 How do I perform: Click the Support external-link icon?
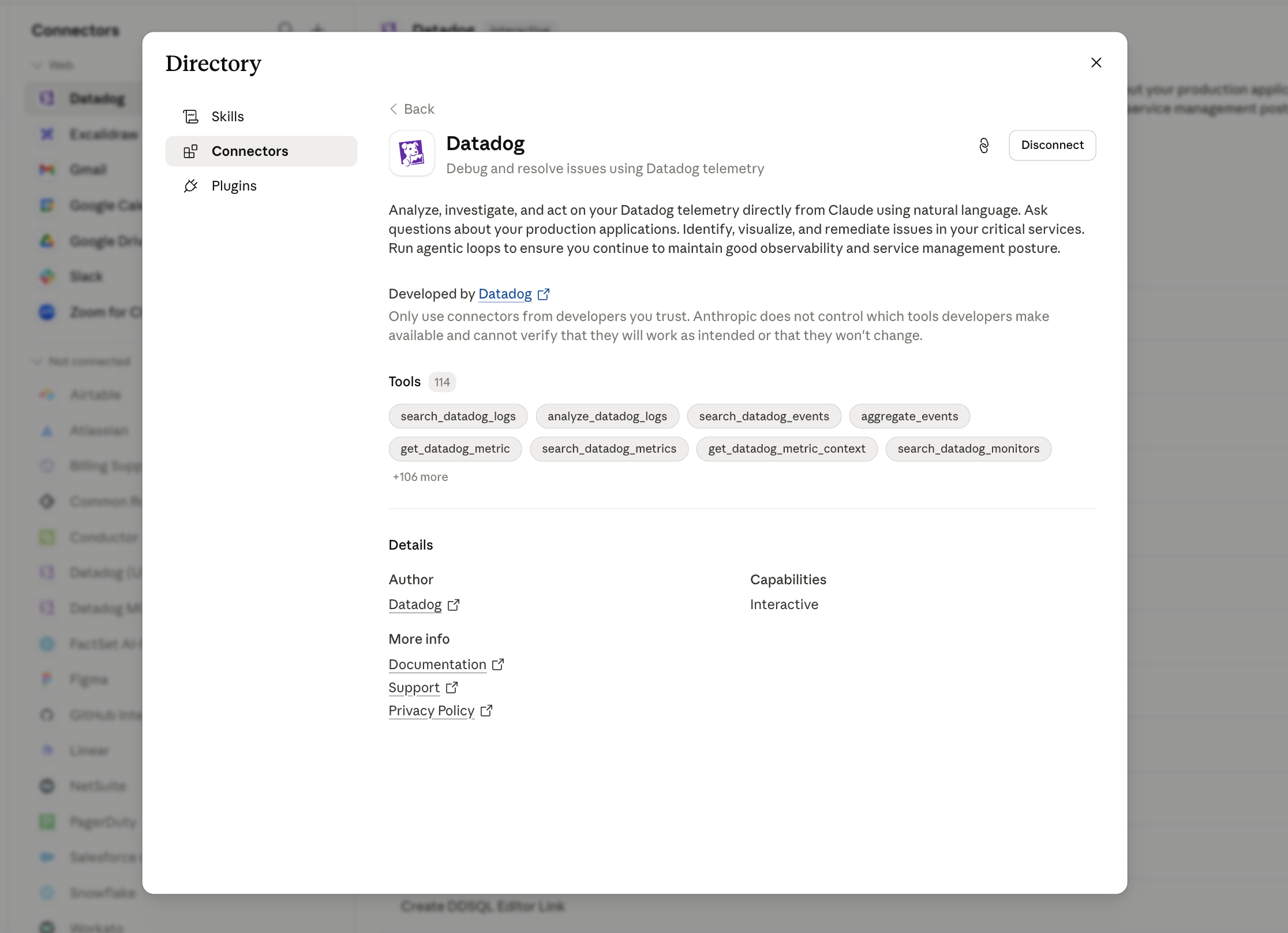point(452,688)
